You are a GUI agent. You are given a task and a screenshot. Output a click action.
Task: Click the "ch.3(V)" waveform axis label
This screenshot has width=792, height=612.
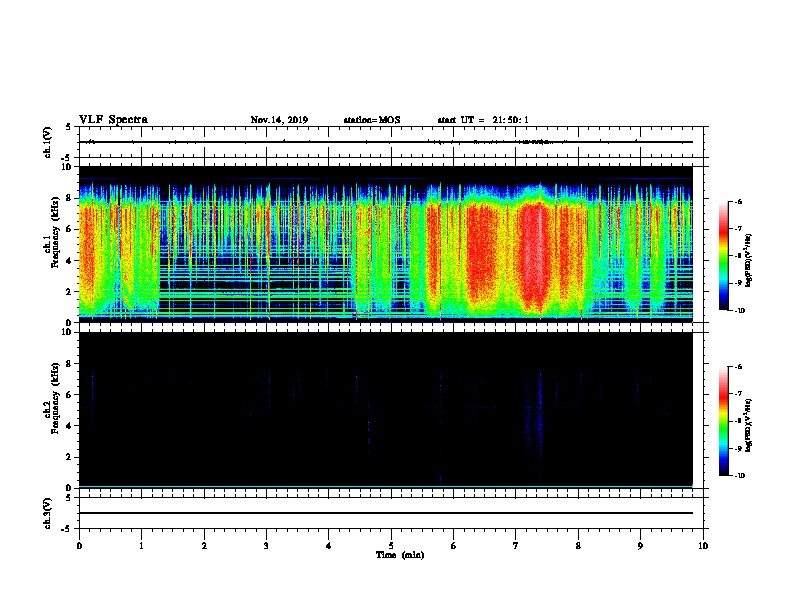48,513
